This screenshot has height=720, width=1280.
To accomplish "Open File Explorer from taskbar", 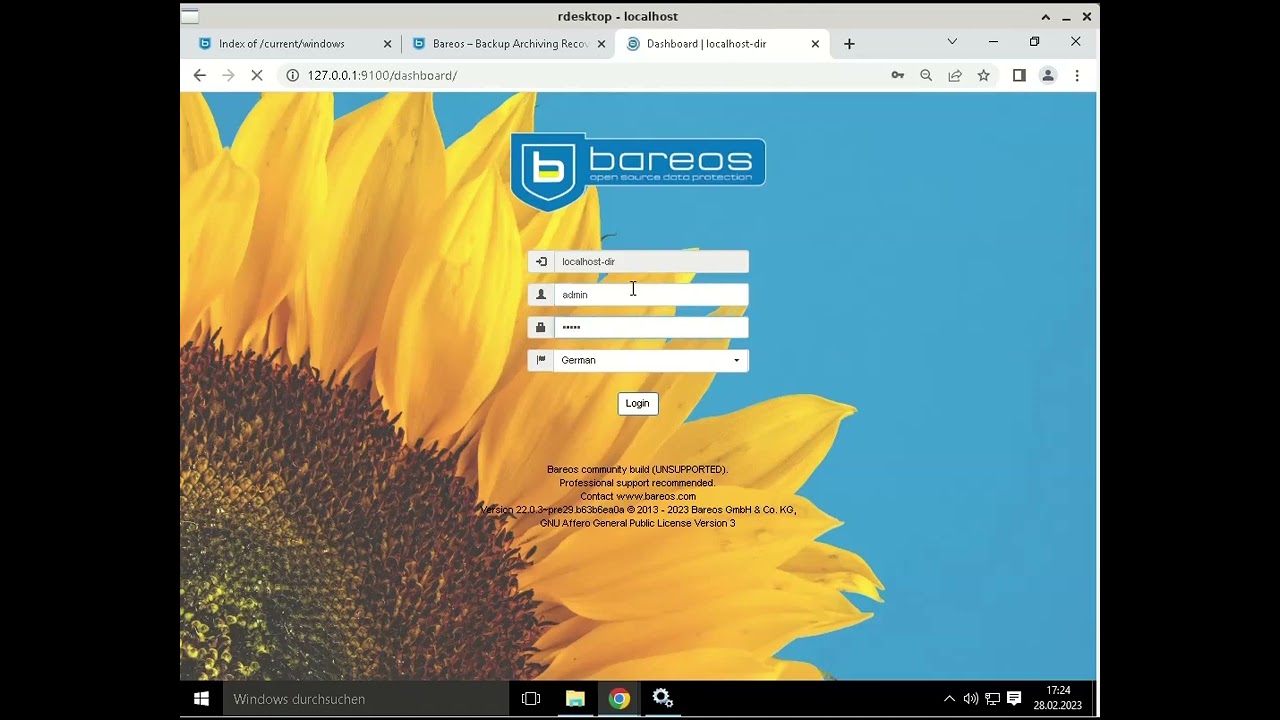I will (575, 699).
